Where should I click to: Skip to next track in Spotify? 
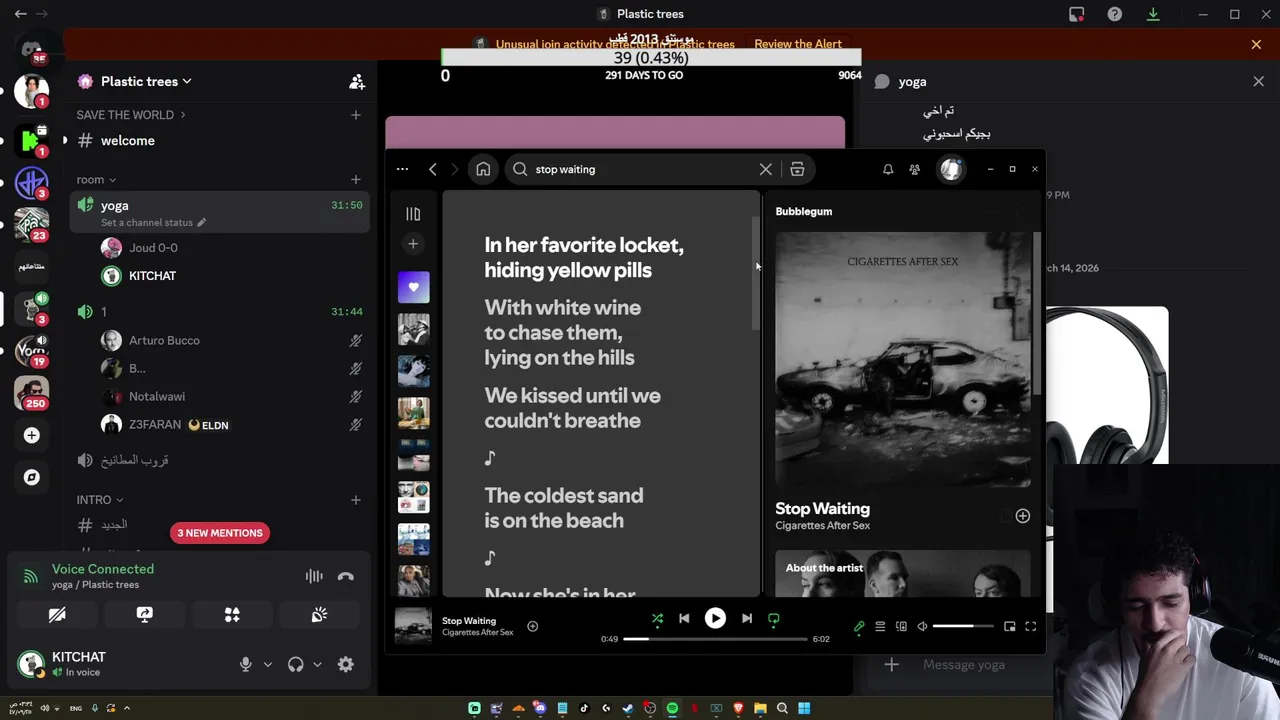(x=746, y=619)
